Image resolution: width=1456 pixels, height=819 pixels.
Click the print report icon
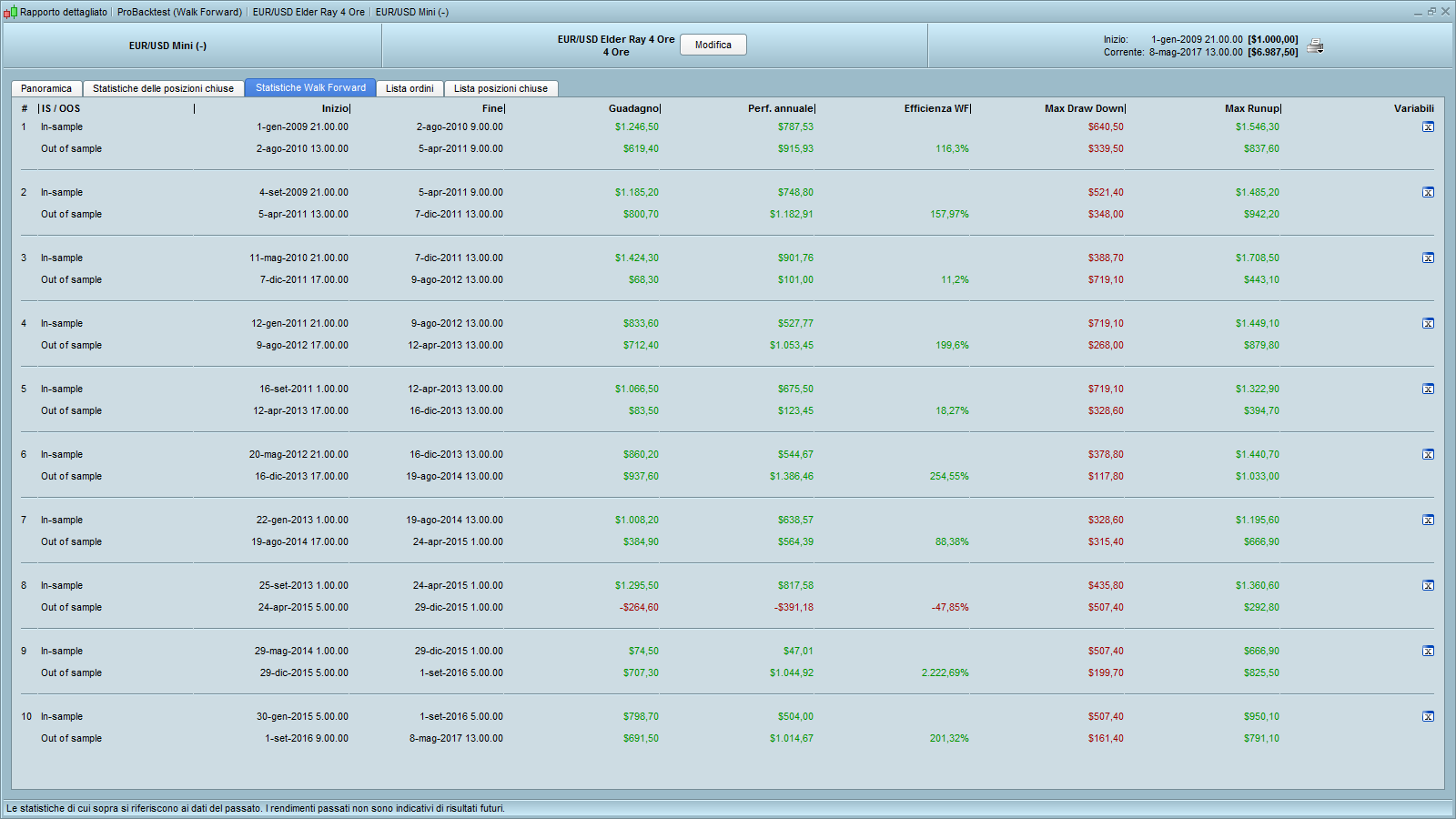[x=1315, y=46]
